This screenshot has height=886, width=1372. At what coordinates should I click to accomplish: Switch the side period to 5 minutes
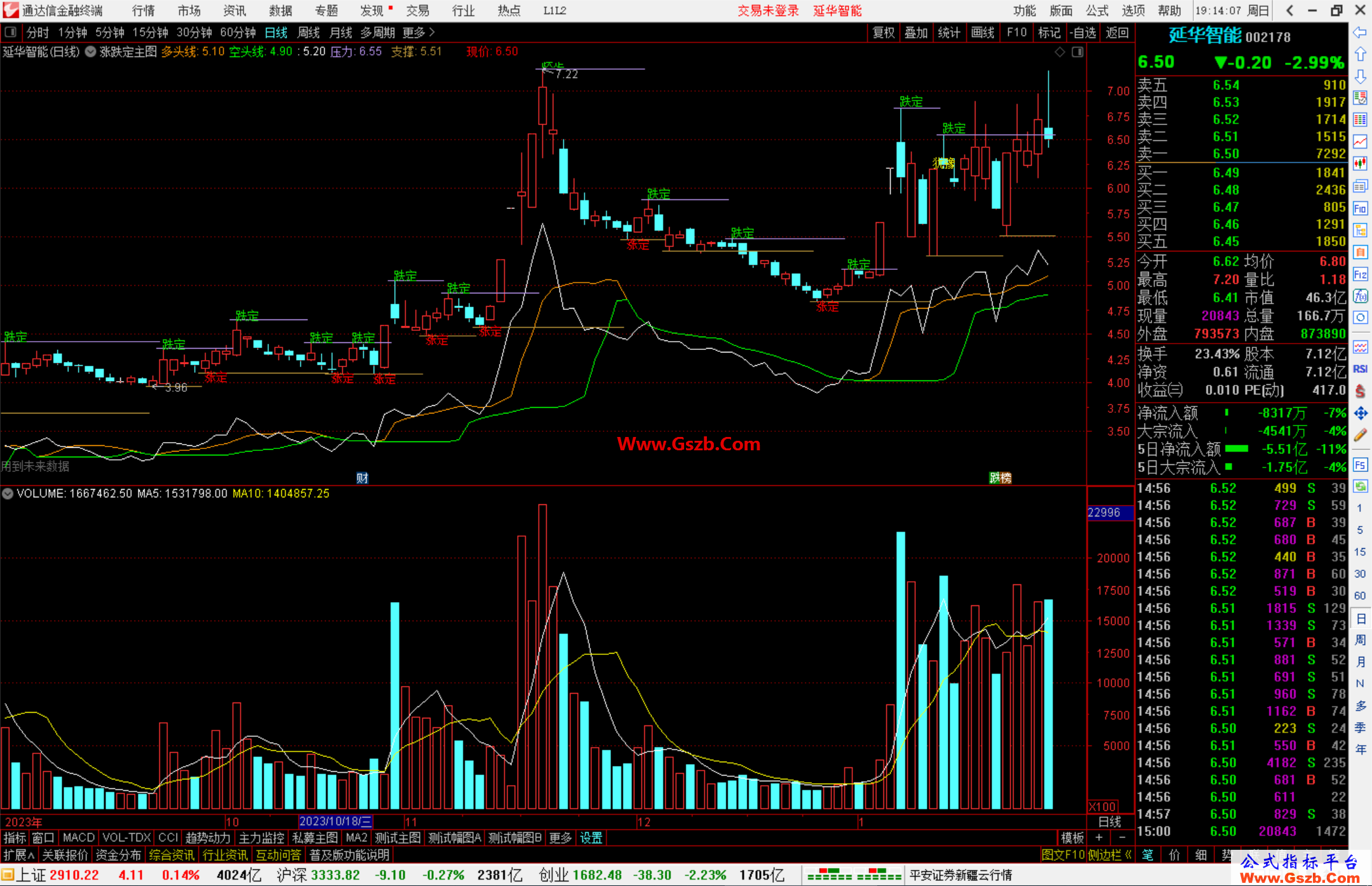pos(1359,530)
